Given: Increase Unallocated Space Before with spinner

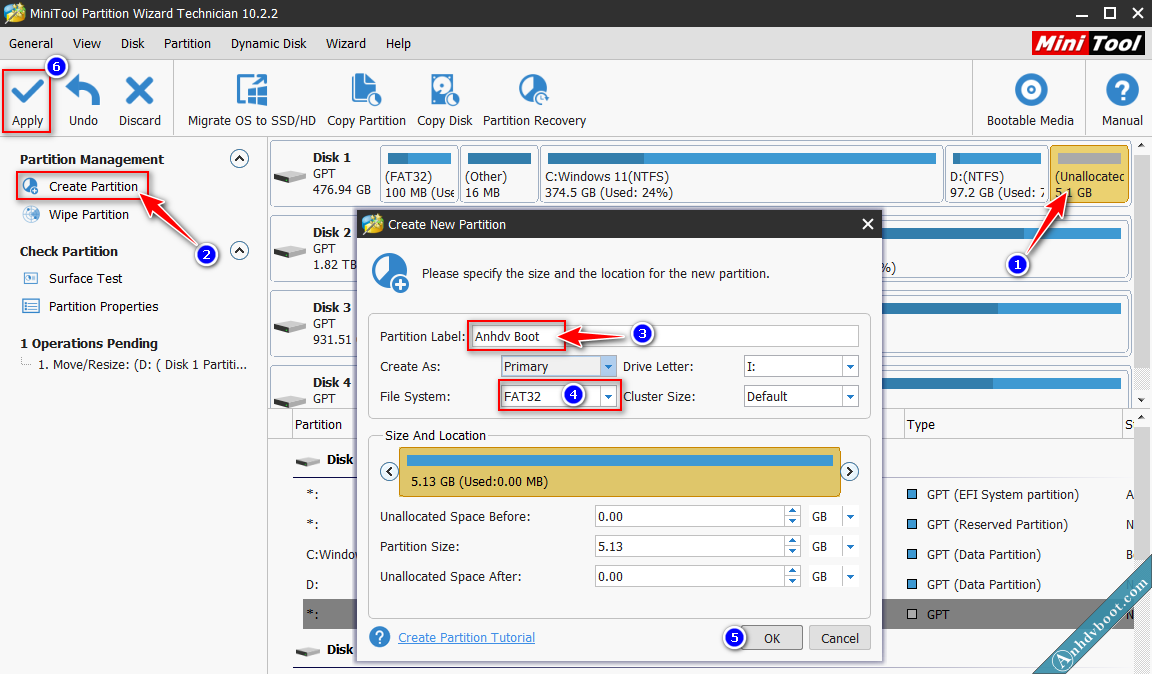Looking at the screenshot, I should tap(792, 512).
